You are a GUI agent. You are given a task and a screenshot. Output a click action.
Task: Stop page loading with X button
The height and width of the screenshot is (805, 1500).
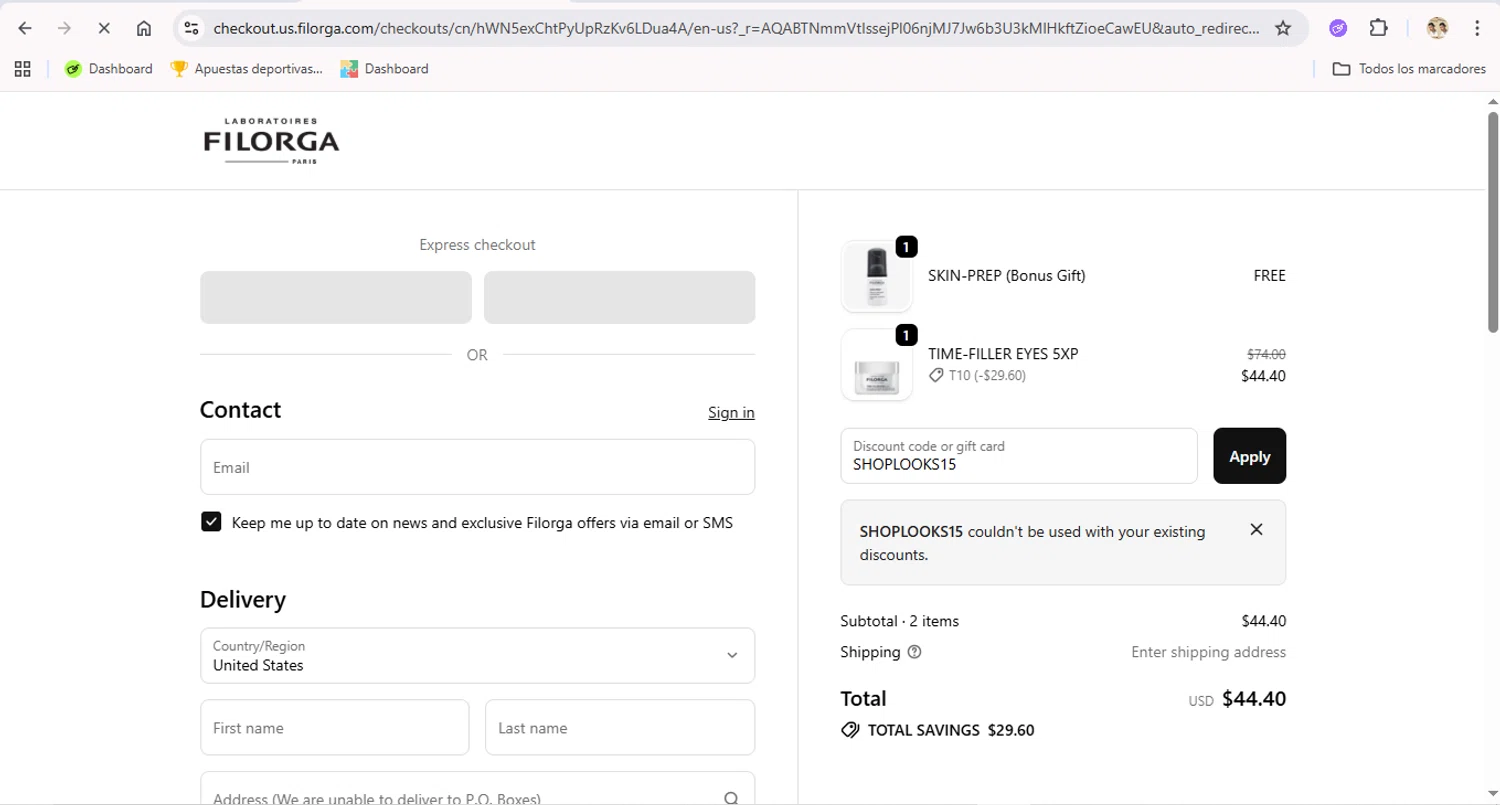(x=104, y=28)
